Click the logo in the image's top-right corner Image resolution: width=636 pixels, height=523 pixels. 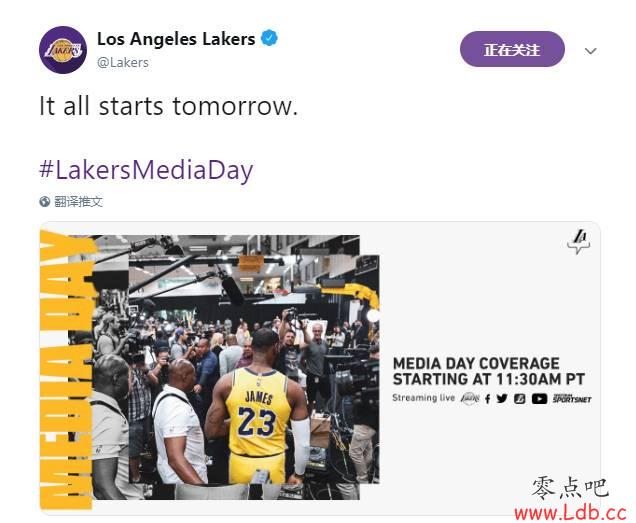[577, 244]
